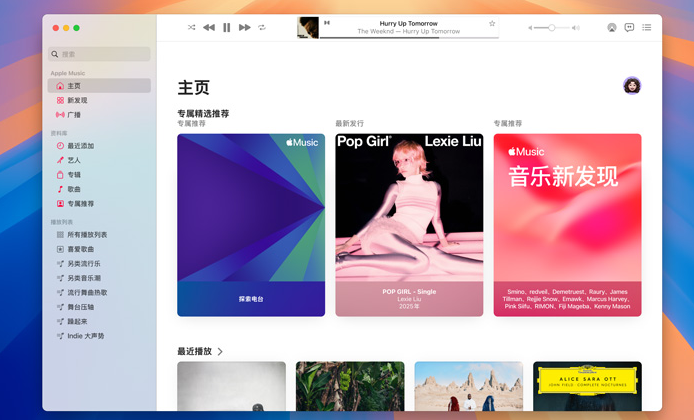Screen dimensions: 694x420
Task: Expand 最近播放 section chevron
Action: click(220, 351)
